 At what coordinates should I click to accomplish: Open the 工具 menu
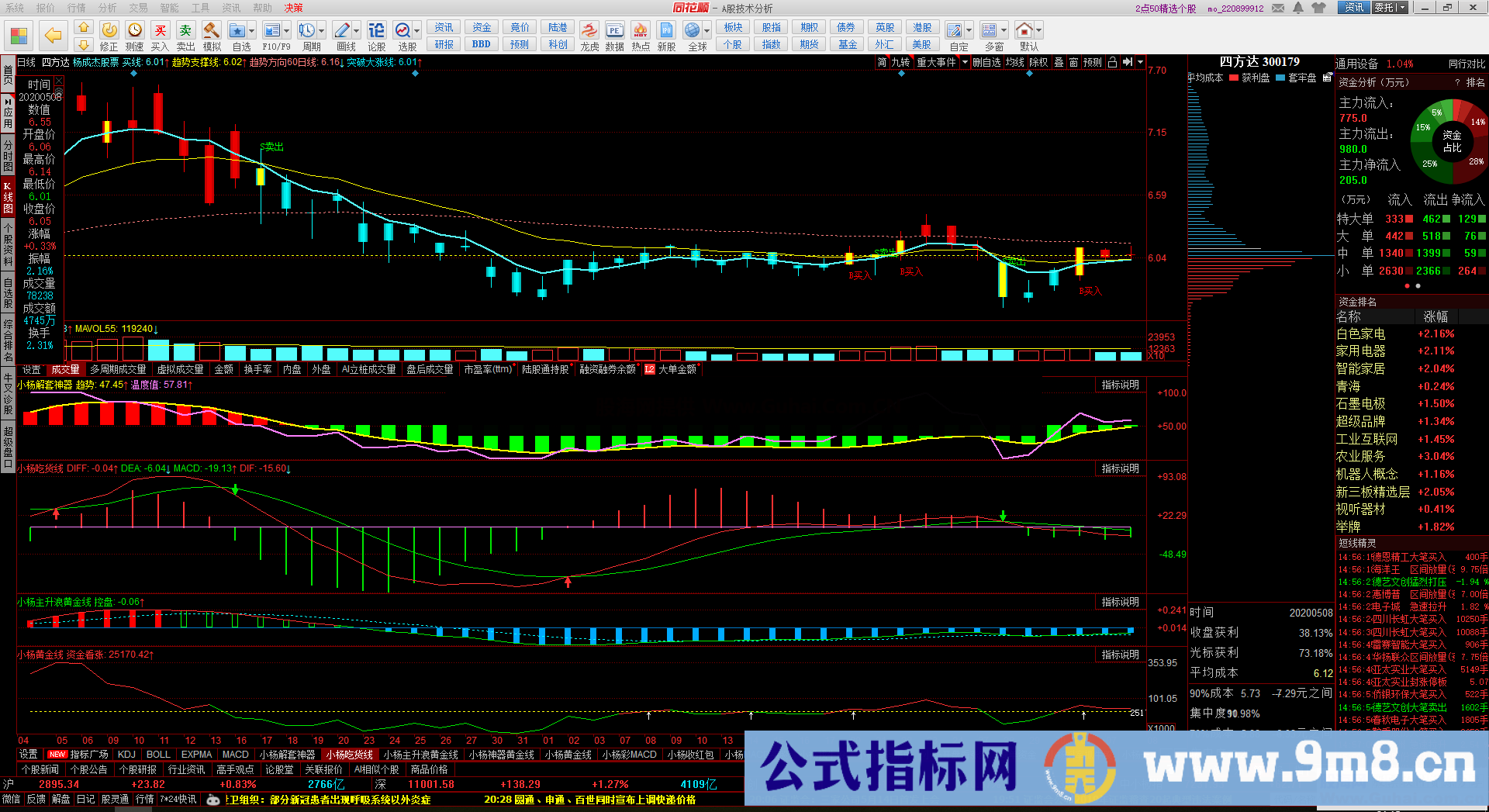click(202, 8)
